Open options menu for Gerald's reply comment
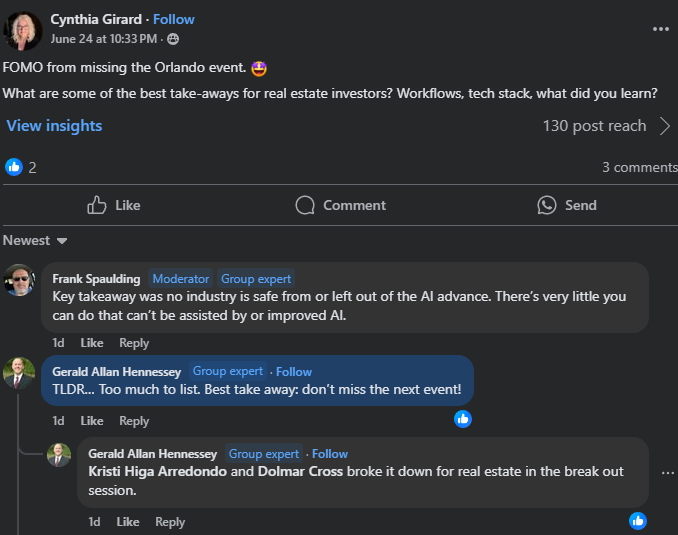Image resolution: width=678 pixels, height=535 pixels. tap(668, 473)
